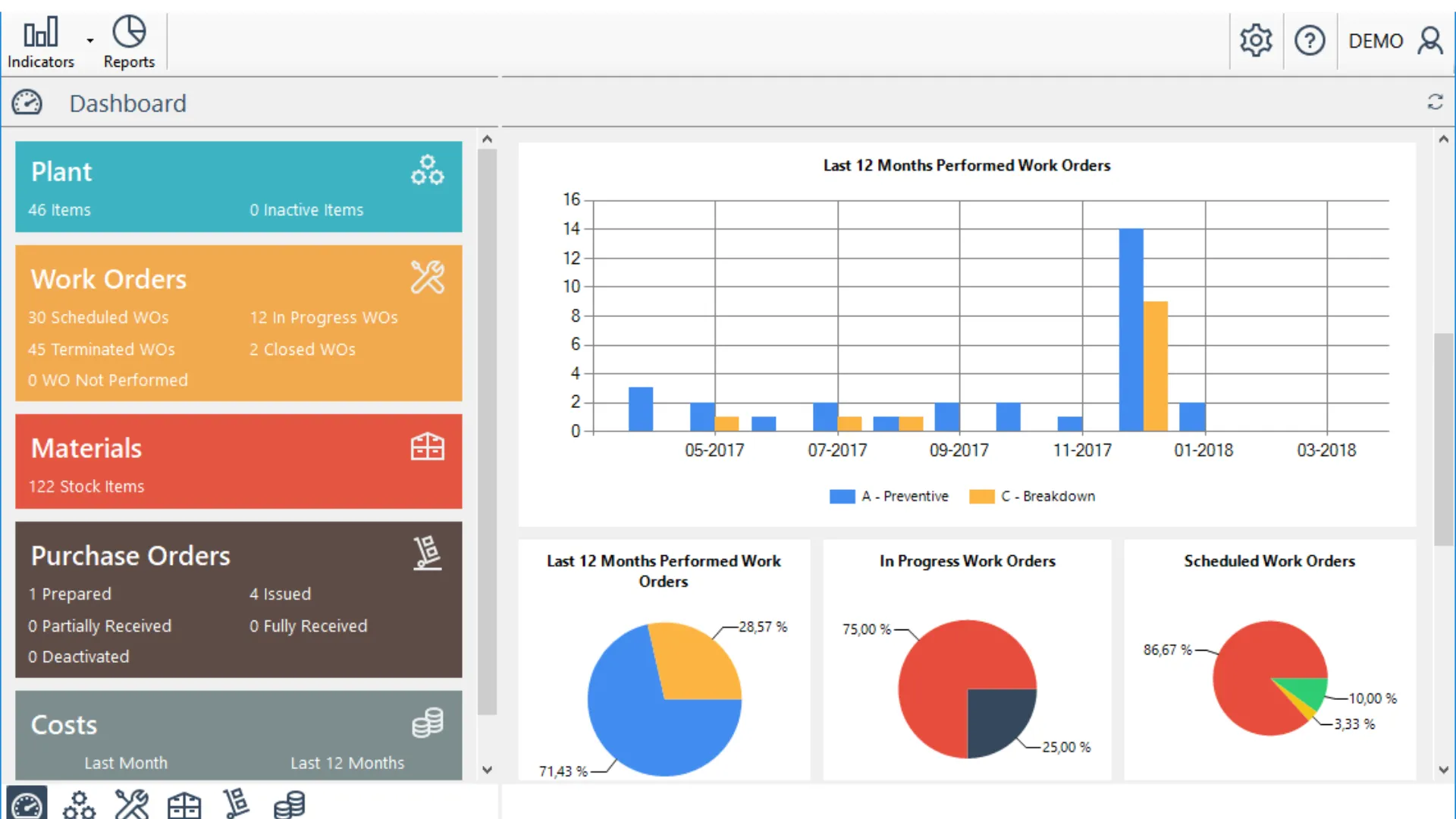Click 4 Issued purchase orders
This screenshot has height=819, width=1456.
[281, 595]
